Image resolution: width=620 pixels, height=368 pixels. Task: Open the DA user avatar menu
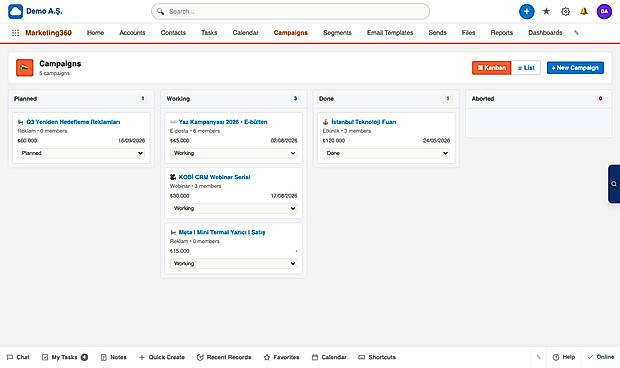pos(604,11)
